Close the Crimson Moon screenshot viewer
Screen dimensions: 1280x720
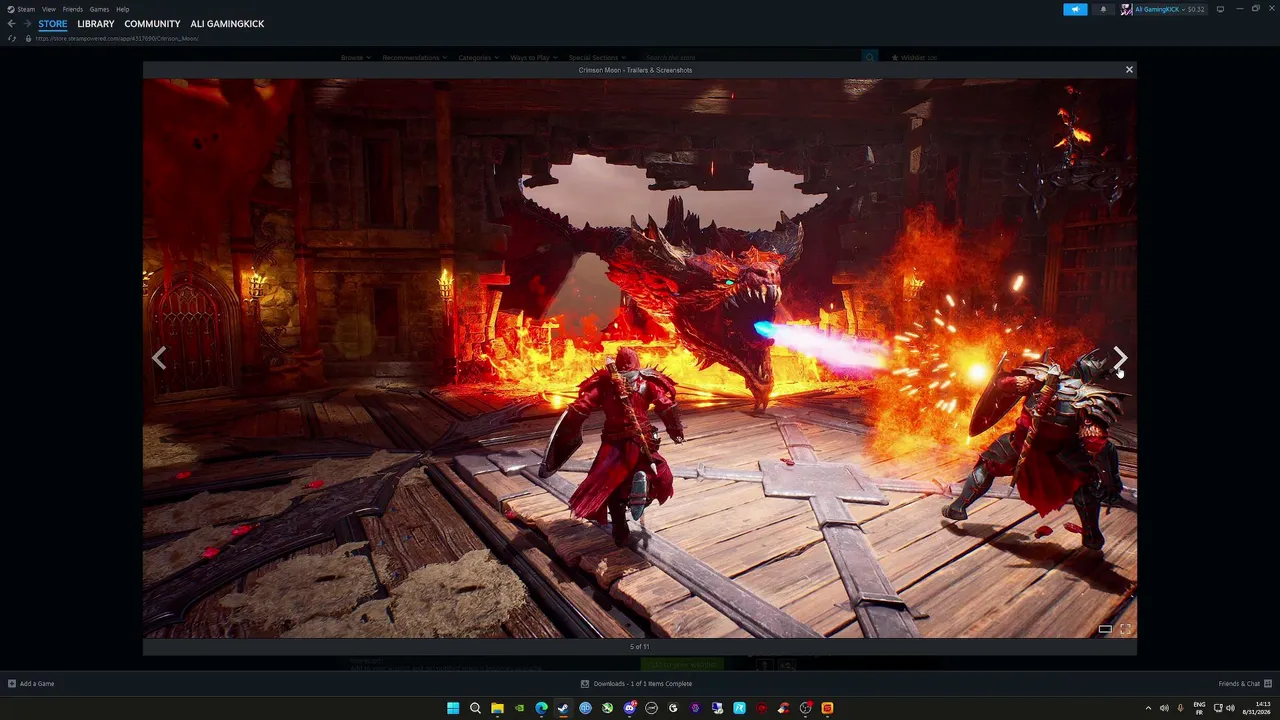click(1129, 70)
